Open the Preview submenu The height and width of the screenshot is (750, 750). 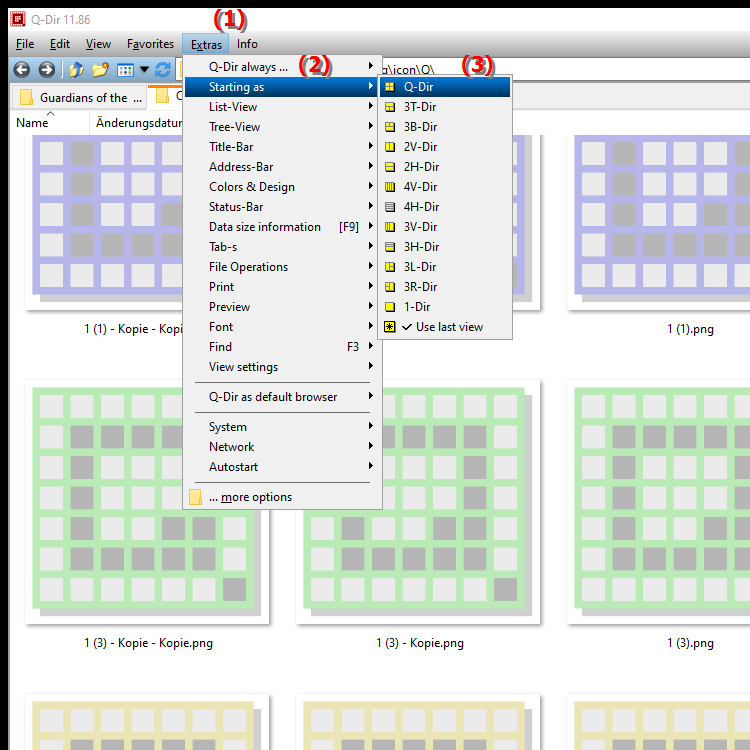click(282, 307)
